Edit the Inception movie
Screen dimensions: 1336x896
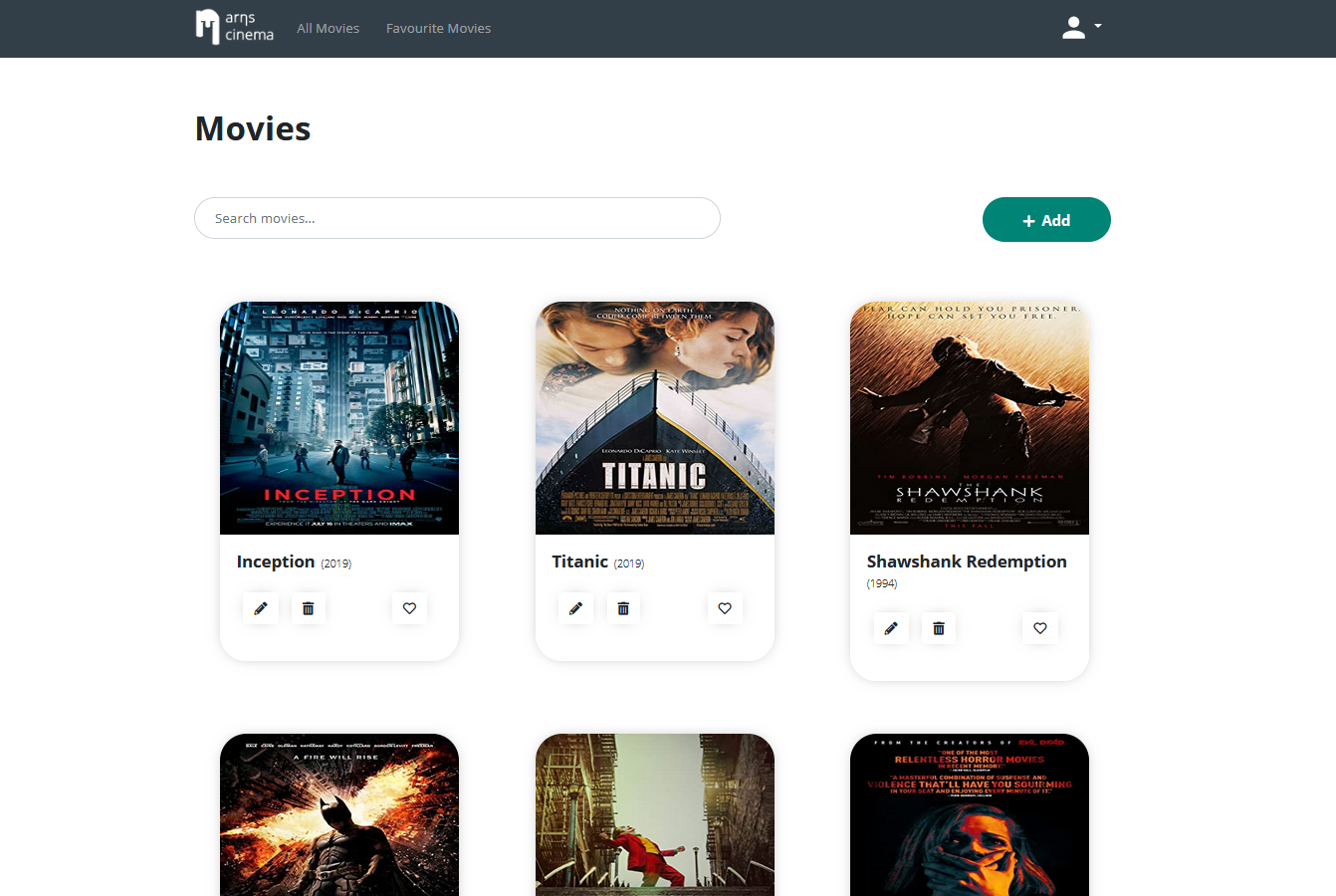261,608
